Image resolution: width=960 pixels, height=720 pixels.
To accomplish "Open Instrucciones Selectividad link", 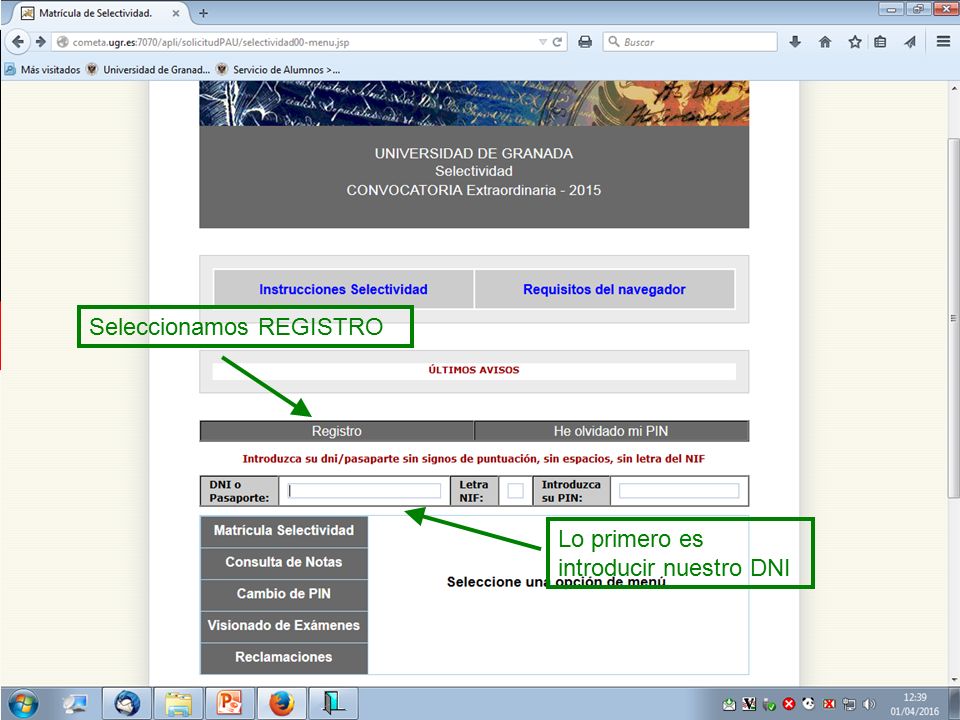I will (343, 289).
